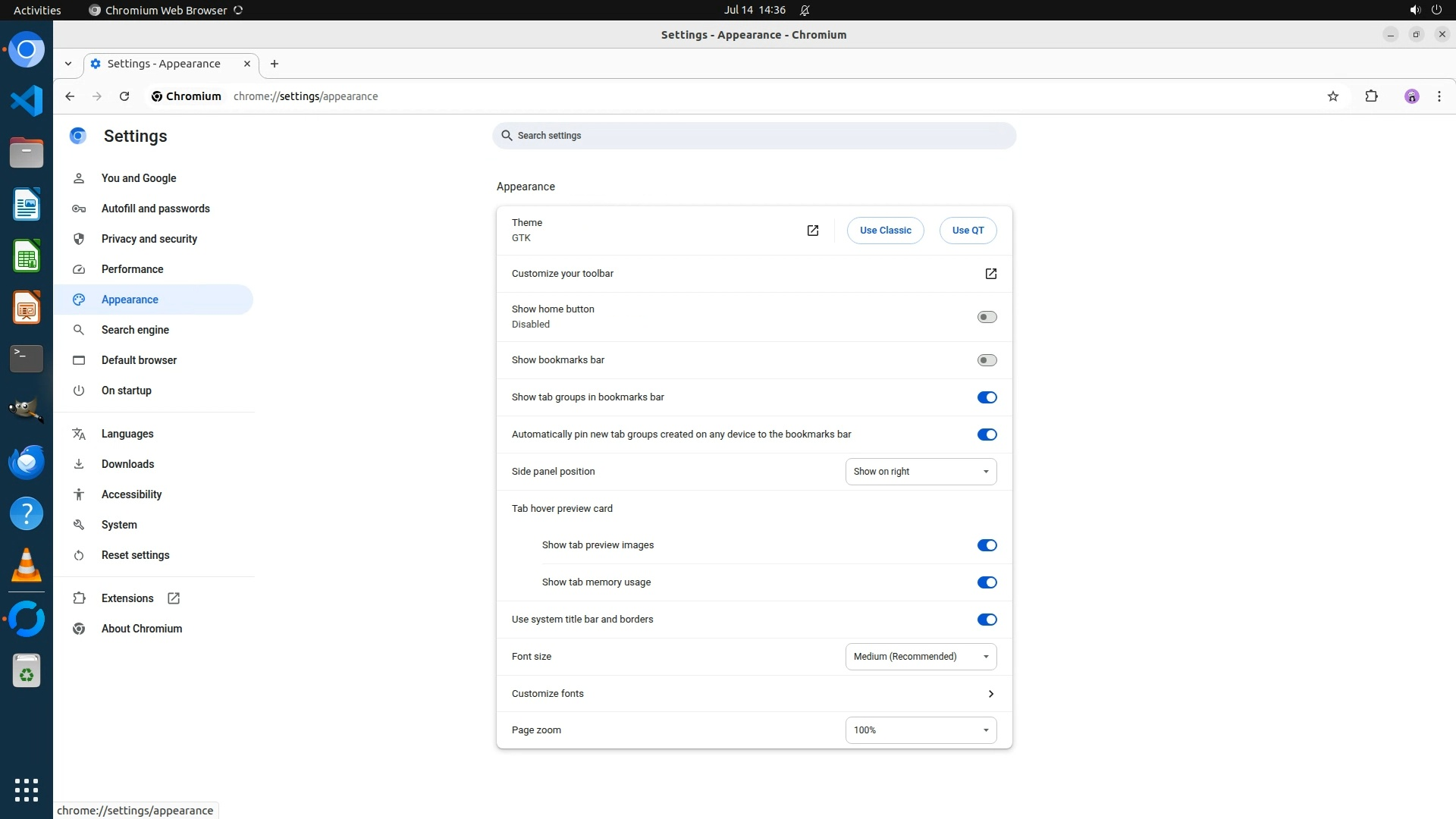Open the Extensions puzzle icon
Image resolution: width=1456 pixels, height=819 pixels.
pos(1371,96)
